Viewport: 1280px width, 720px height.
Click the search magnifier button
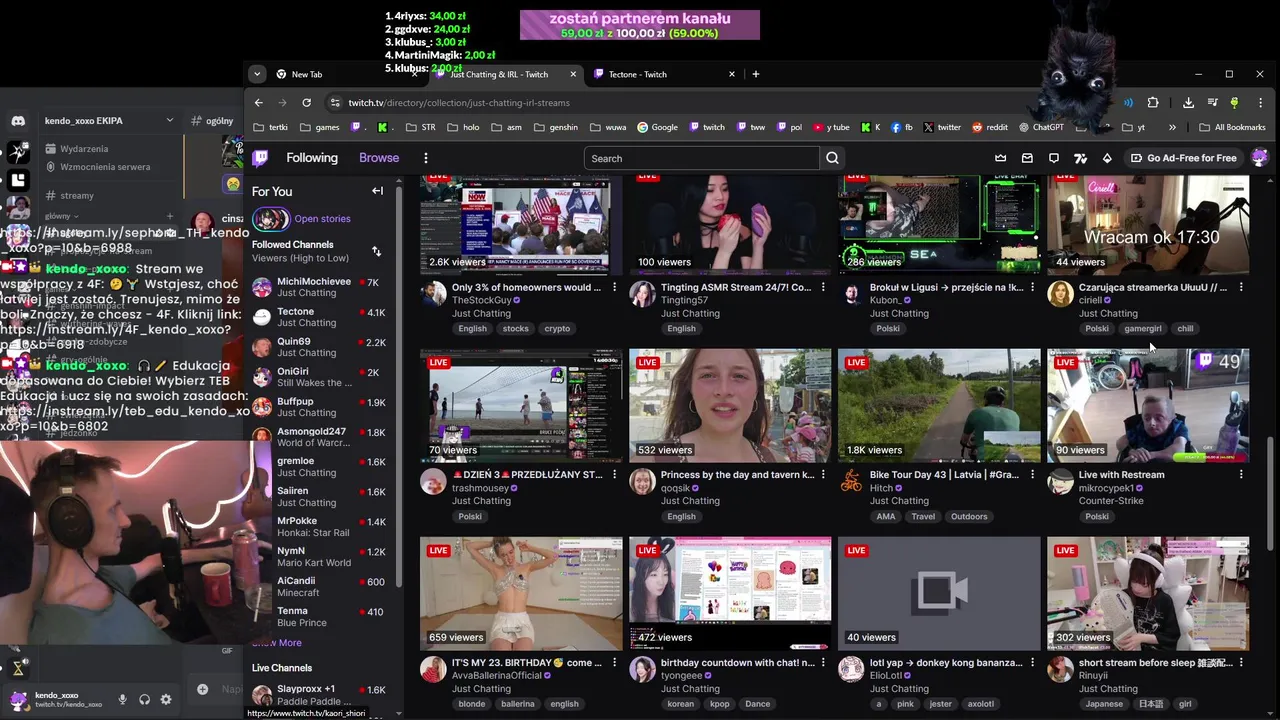coord(832,158)
